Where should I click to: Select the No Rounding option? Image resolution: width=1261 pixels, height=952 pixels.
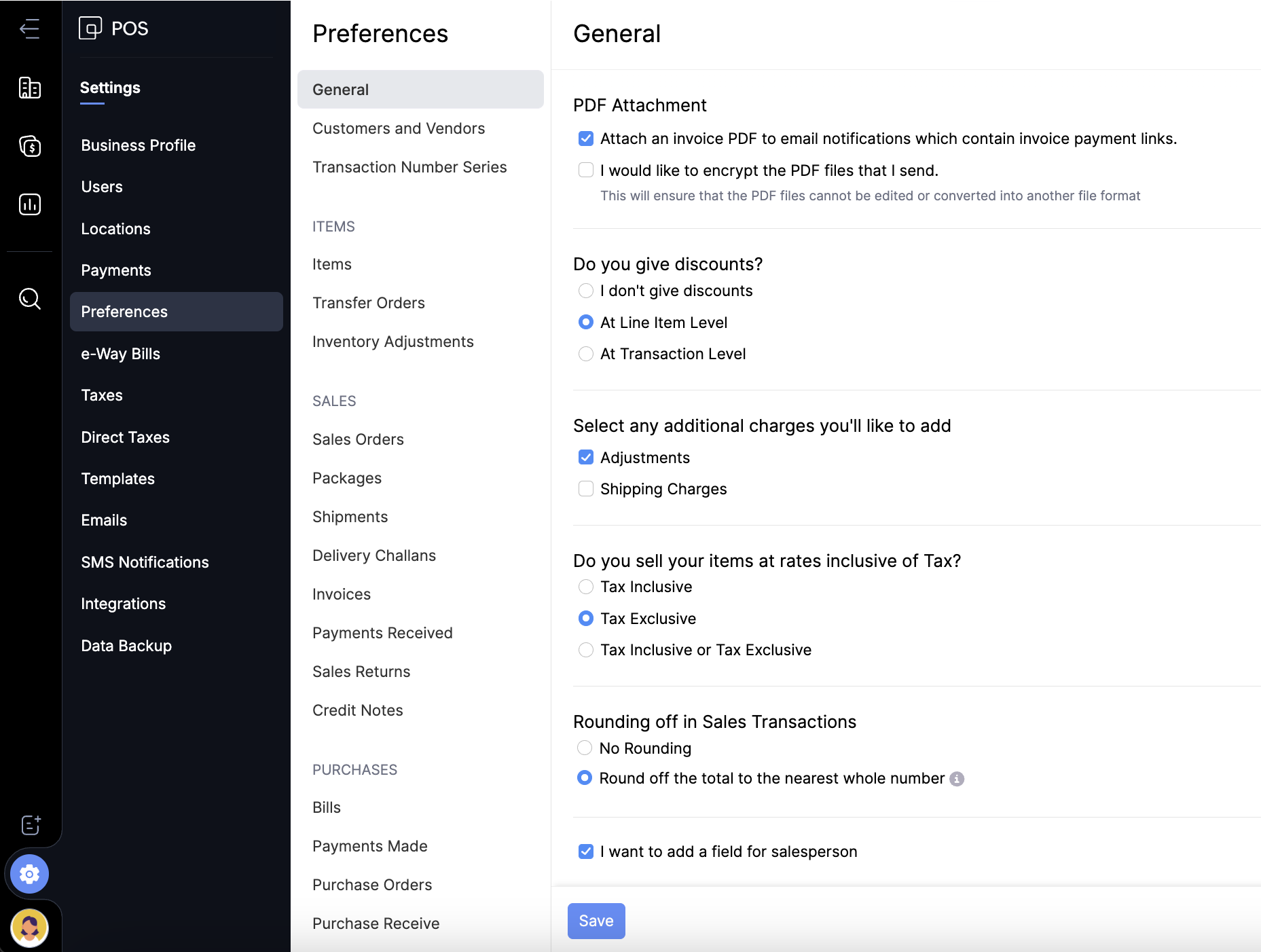(584, 748)
